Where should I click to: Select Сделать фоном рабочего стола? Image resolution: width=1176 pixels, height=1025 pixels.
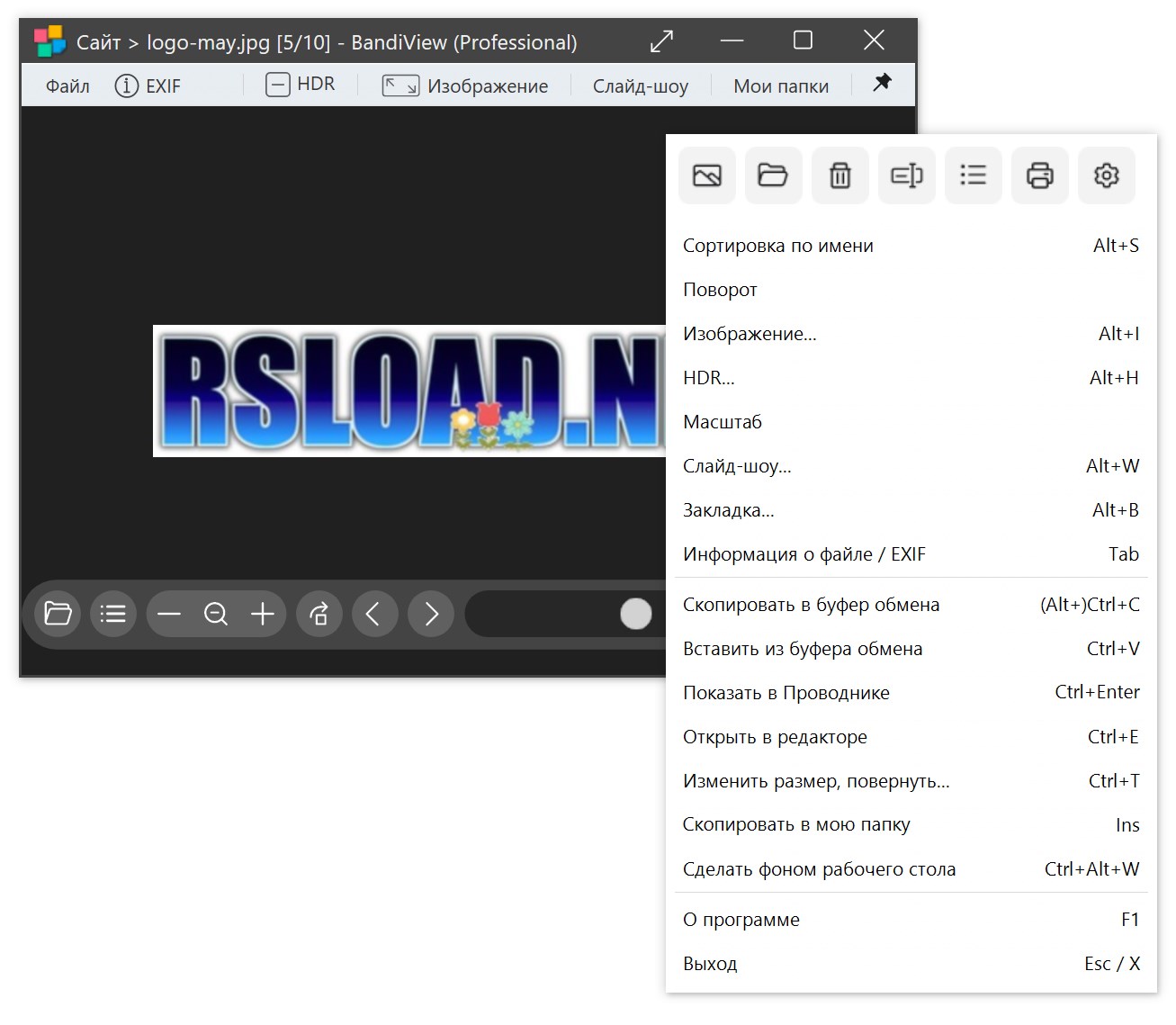(819, 868)
